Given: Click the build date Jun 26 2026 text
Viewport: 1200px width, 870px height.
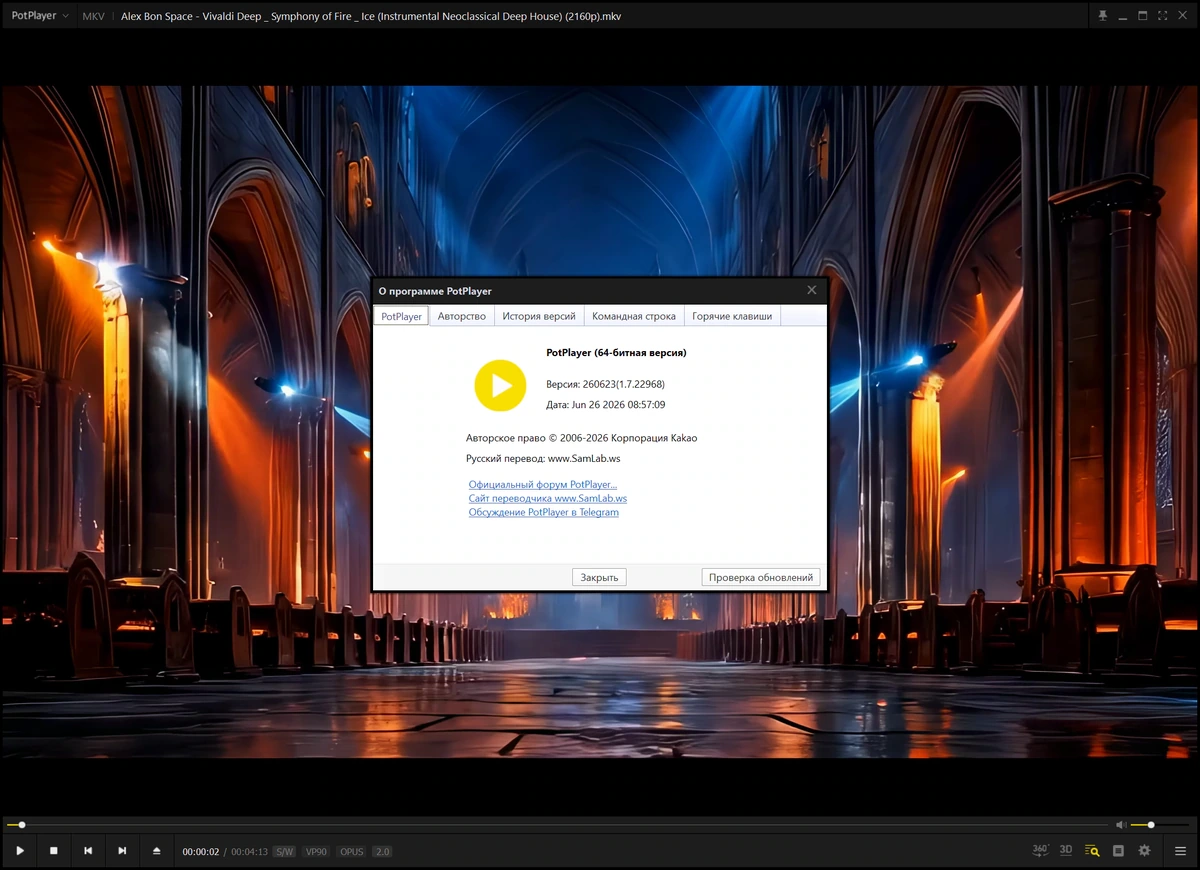Looking at the screenshot, I should click(606, 405).
